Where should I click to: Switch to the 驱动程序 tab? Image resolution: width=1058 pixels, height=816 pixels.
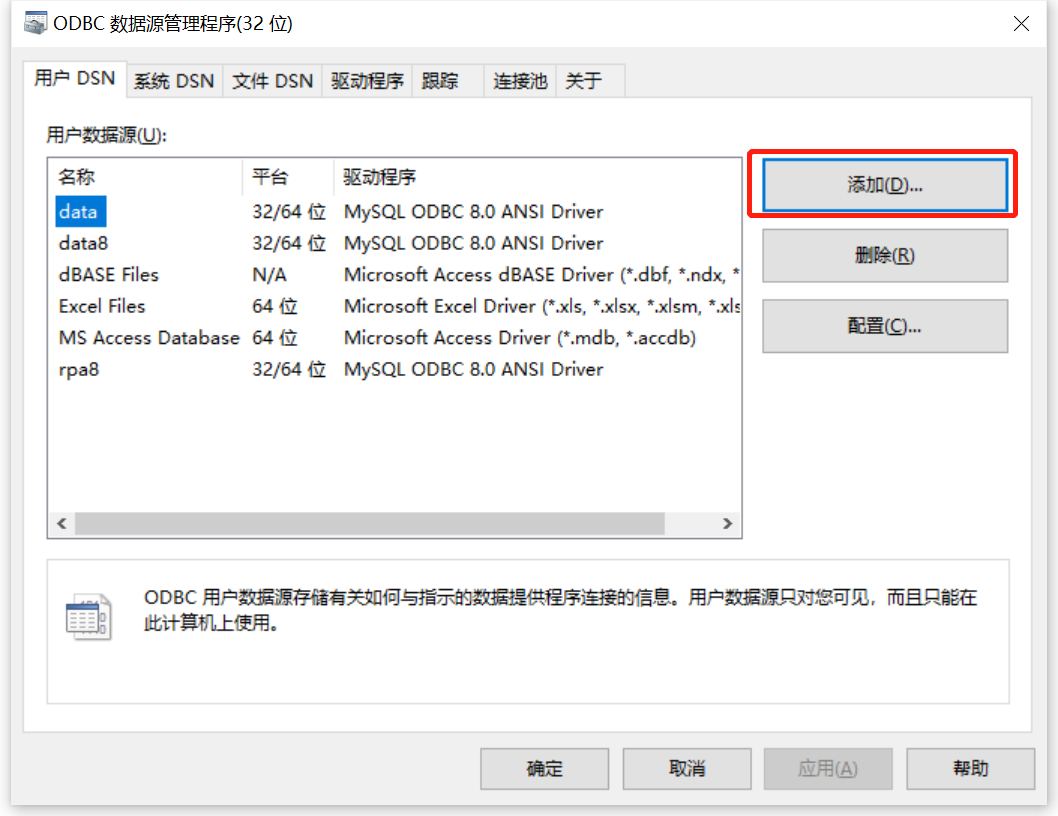tap(367, 80)
